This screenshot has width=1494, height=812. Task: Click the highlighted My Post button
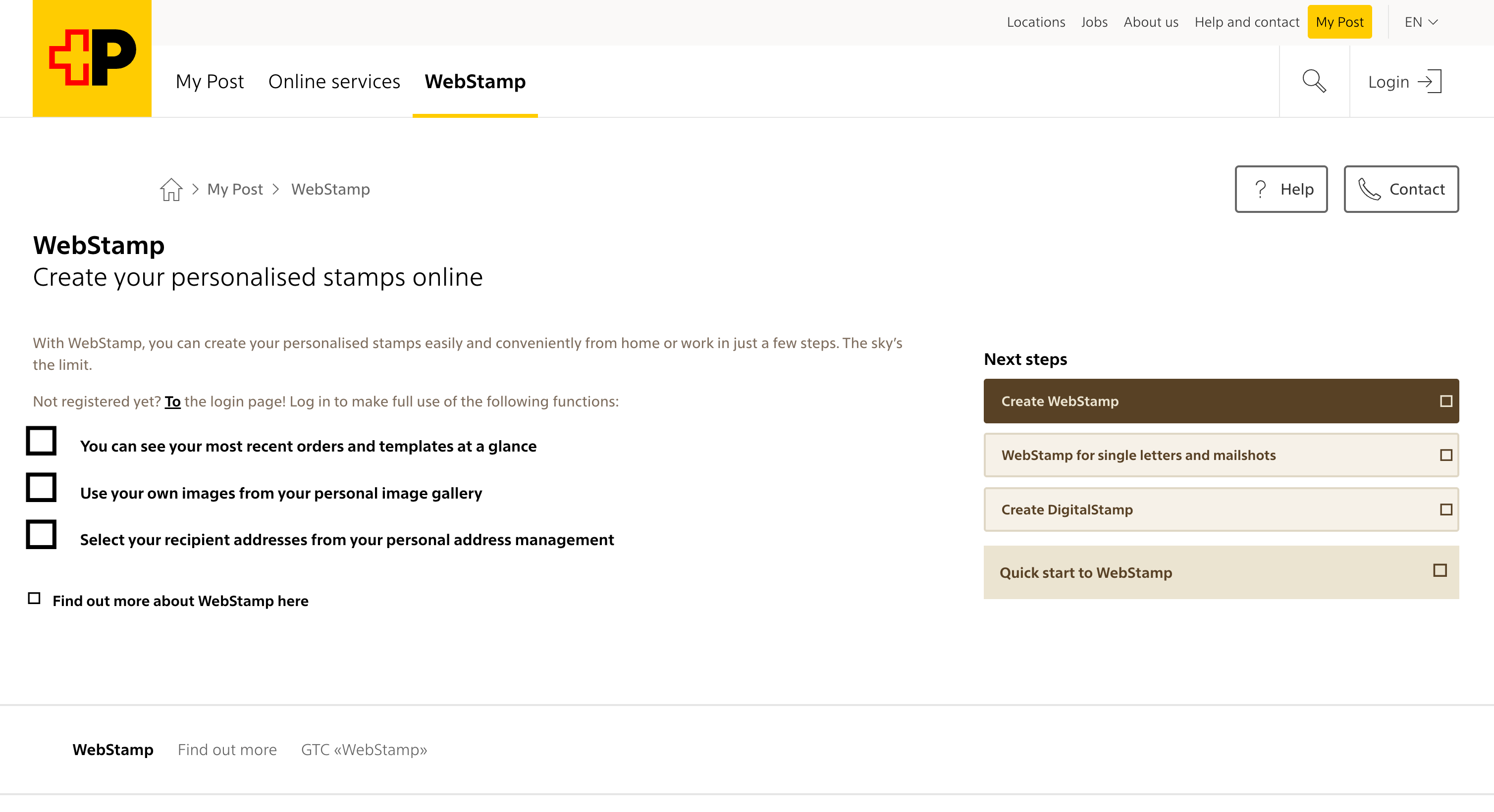coord(1339,22)
